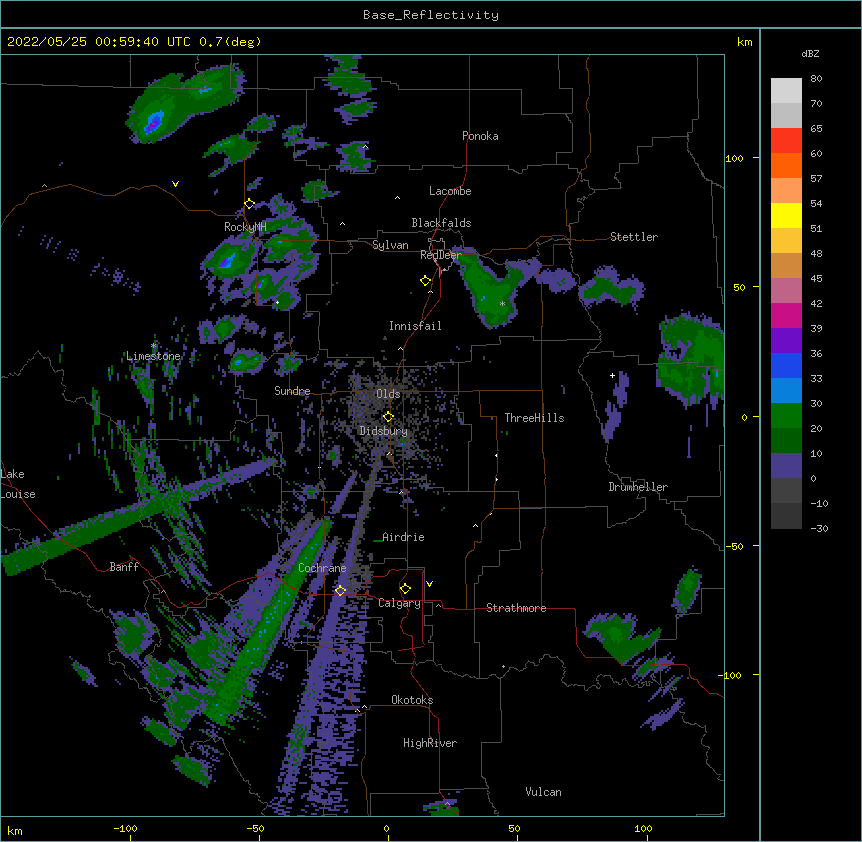Select the light blue 30-33 dBZ swatch

[x=786, y=390]
